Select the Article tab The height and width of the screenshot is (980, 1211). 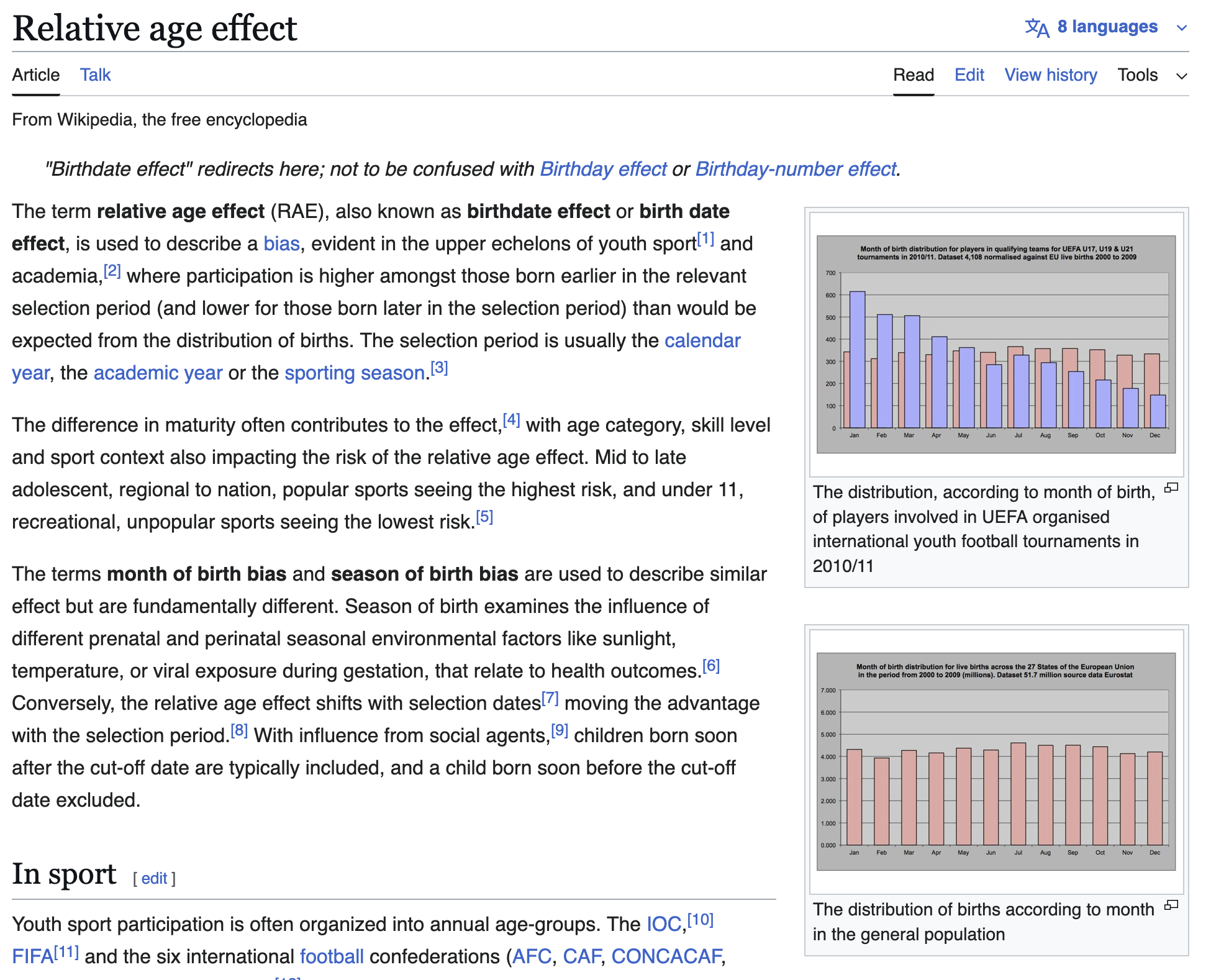pyautogui.click(x=35, y=75)
